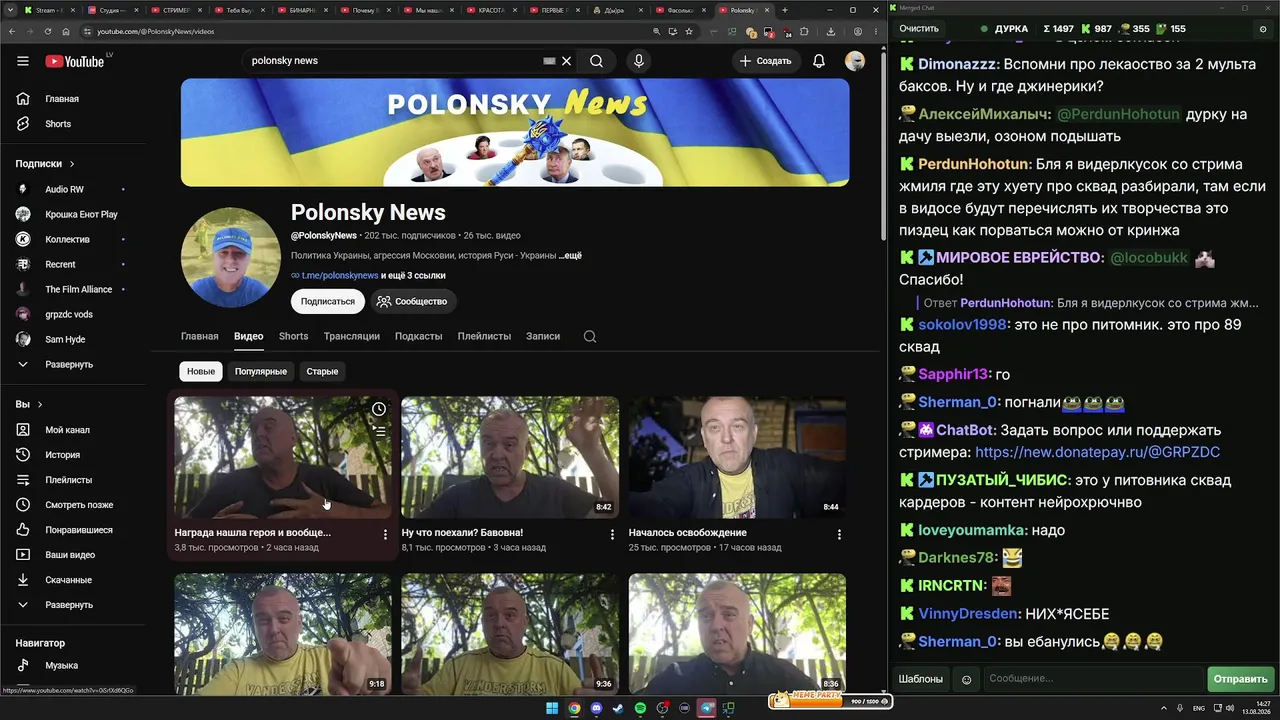
Task: Switch to 'Трансляции' tab
Action: point(352,337)
